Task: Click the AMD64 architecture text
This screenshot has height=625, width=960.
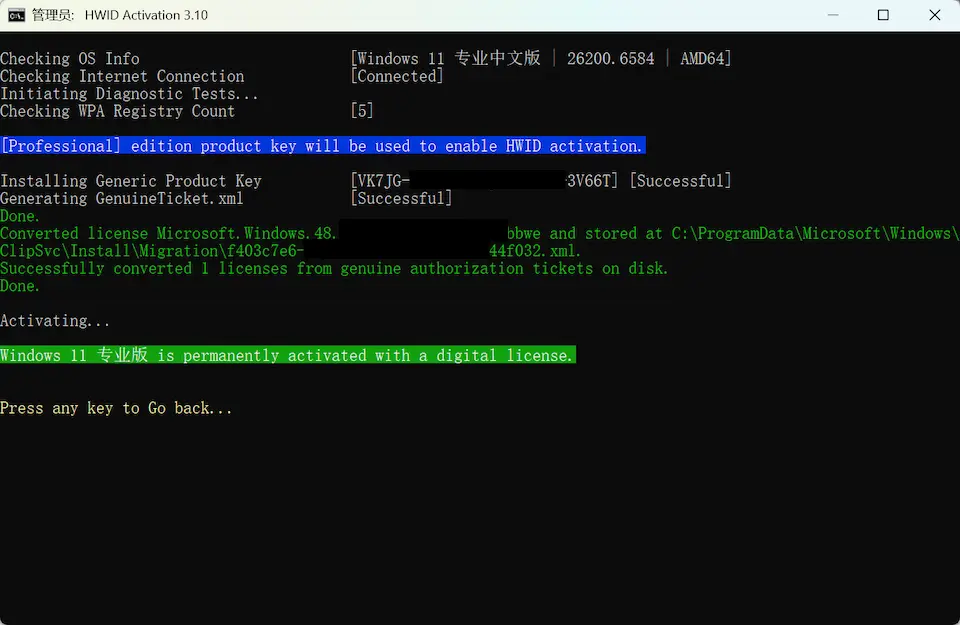Action: click(704, 59)
